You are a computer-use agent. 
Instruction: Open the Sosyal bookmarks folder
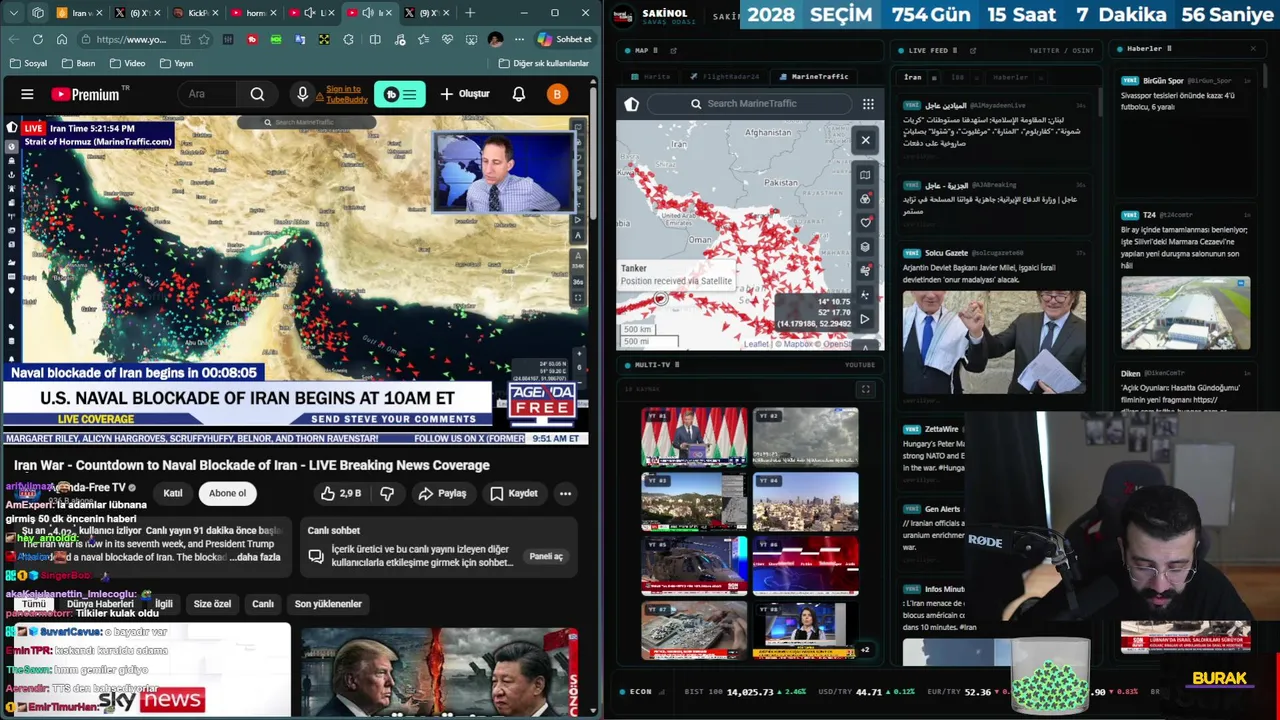pyautogui.click(x=28, y=63)
